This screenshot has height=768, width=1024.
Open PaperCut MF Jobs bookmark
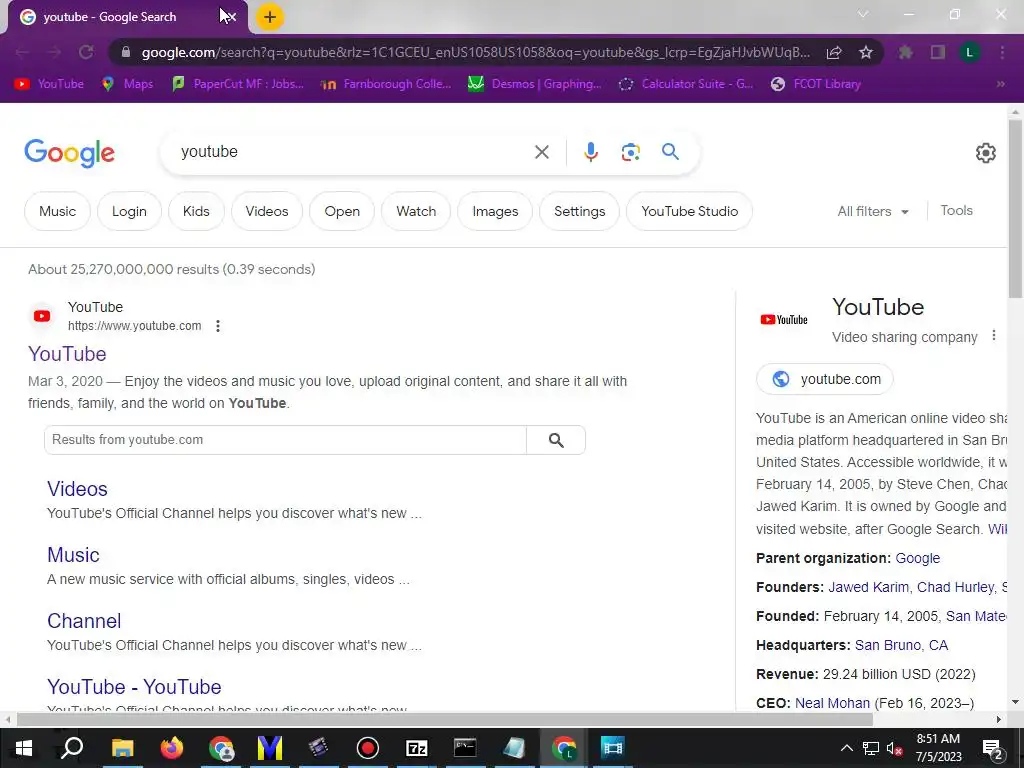point(238,84)
